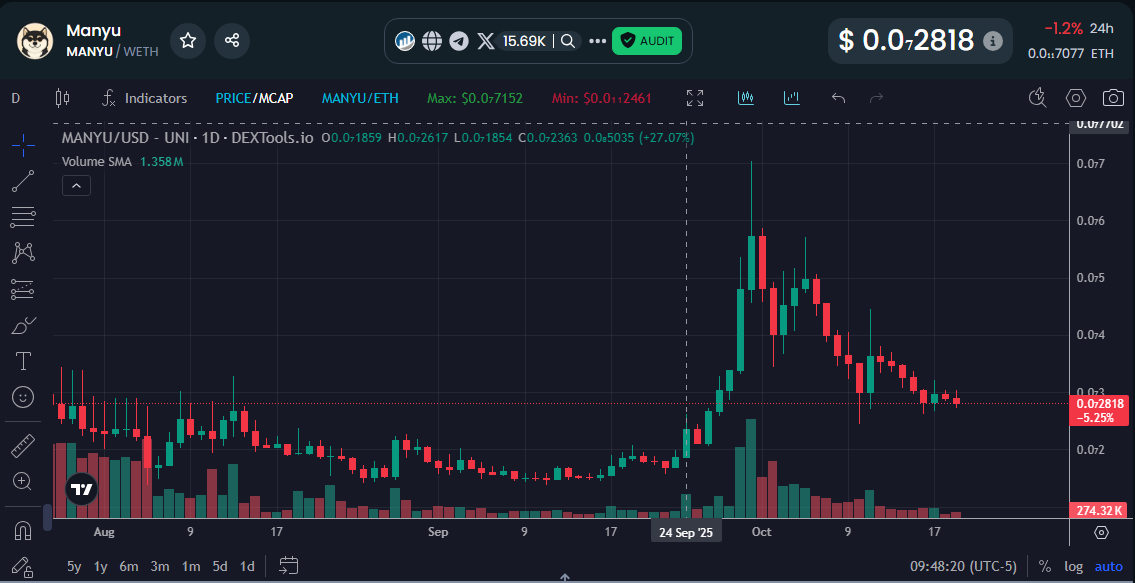Undo the last chart action

click(x=838, y=98)
